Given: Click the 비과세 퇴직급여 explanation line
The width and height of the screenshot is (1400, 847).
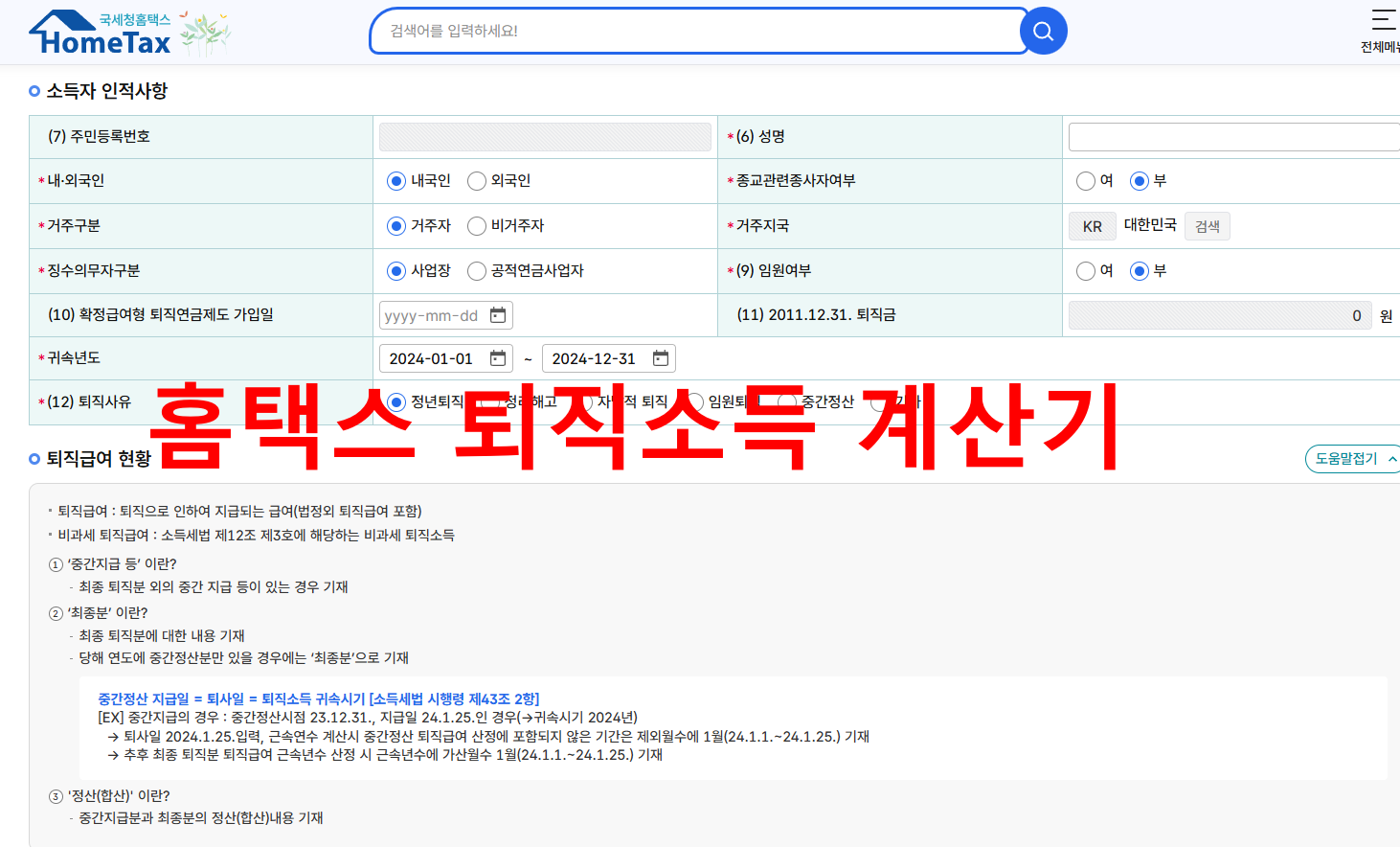Looking at the screenshot, I should (x=256, y=535).
